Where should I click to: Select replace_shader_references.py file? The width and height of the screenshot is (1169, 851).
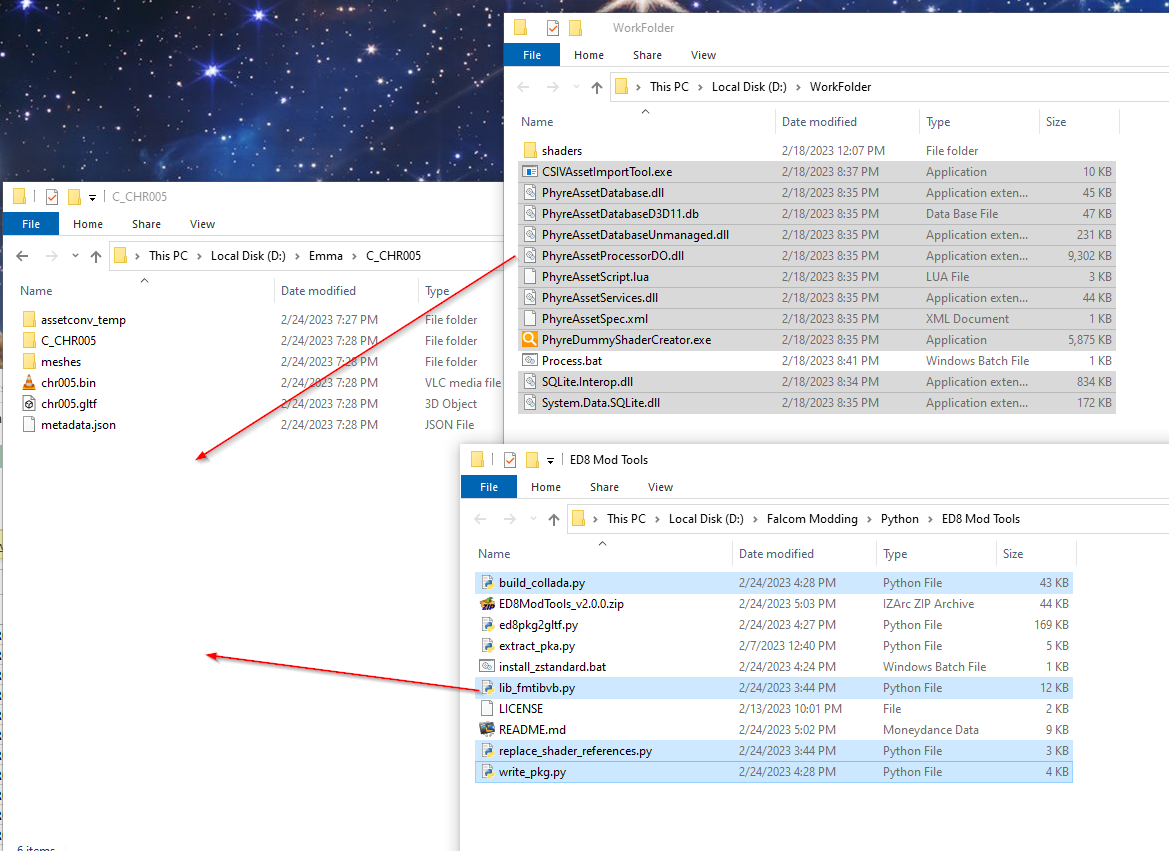[773, 751]
